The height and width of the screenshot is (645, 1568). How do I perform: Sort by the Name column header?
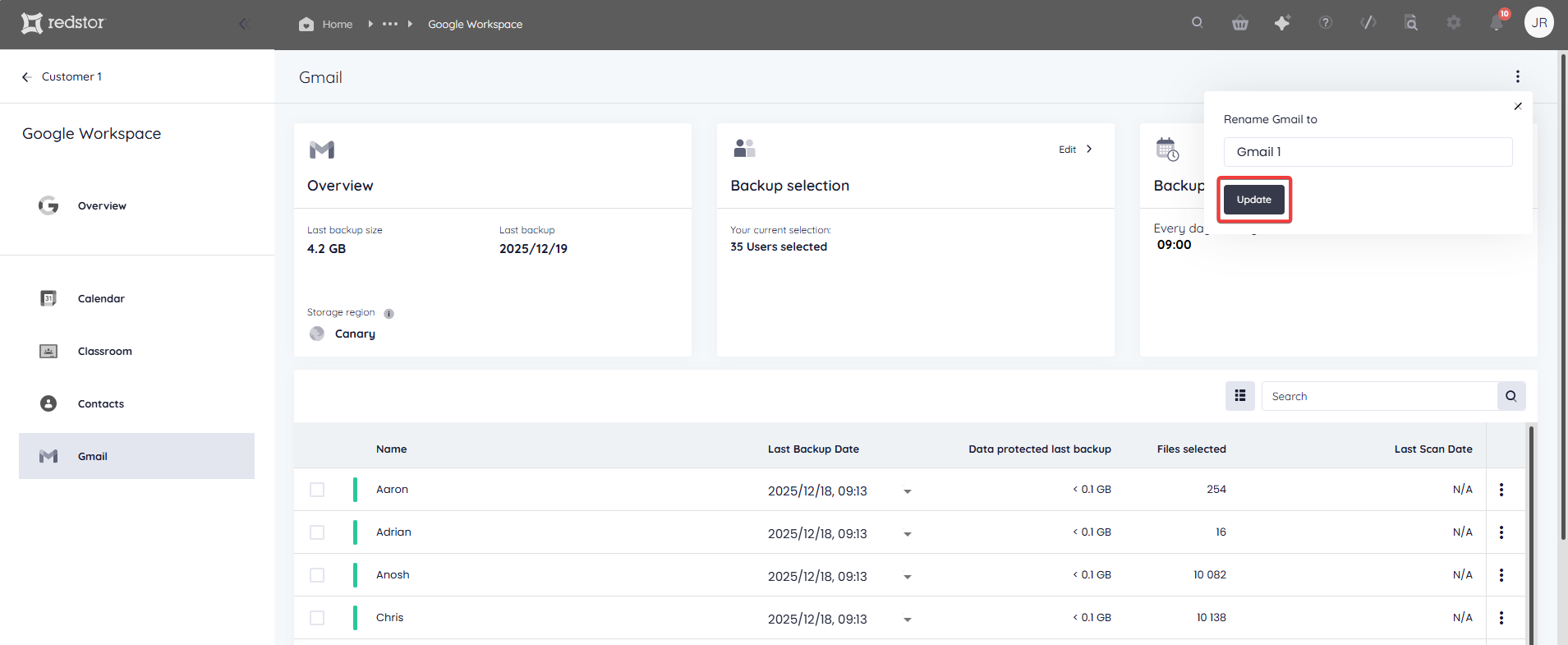[391, 449]
